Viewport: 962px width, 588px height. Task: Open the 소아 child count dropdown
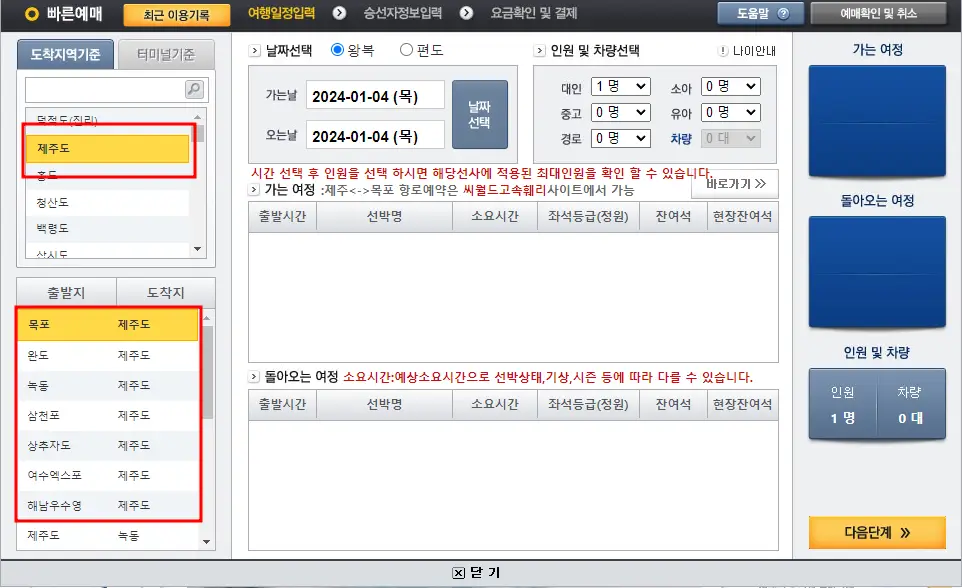[x=731, y=86]
